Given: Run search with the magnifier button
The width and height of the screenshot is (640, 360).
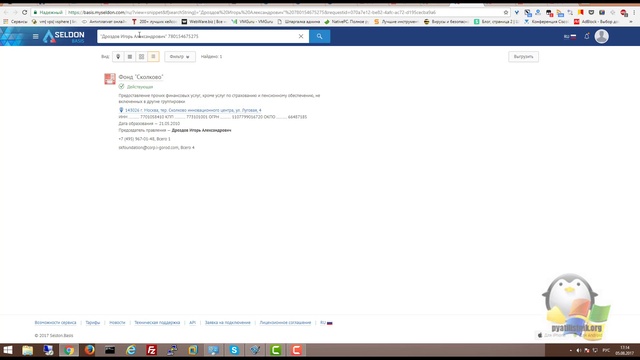Looking at the screenshot, I should pyautogui.click(x=320, y=36).
